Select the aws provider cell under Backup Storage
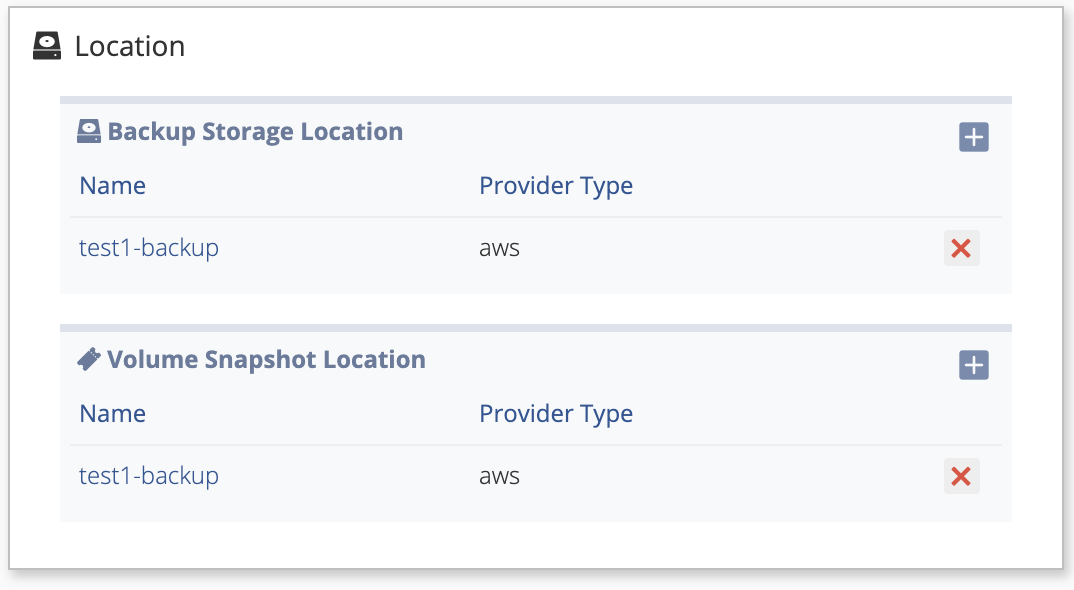 point(499,248)
